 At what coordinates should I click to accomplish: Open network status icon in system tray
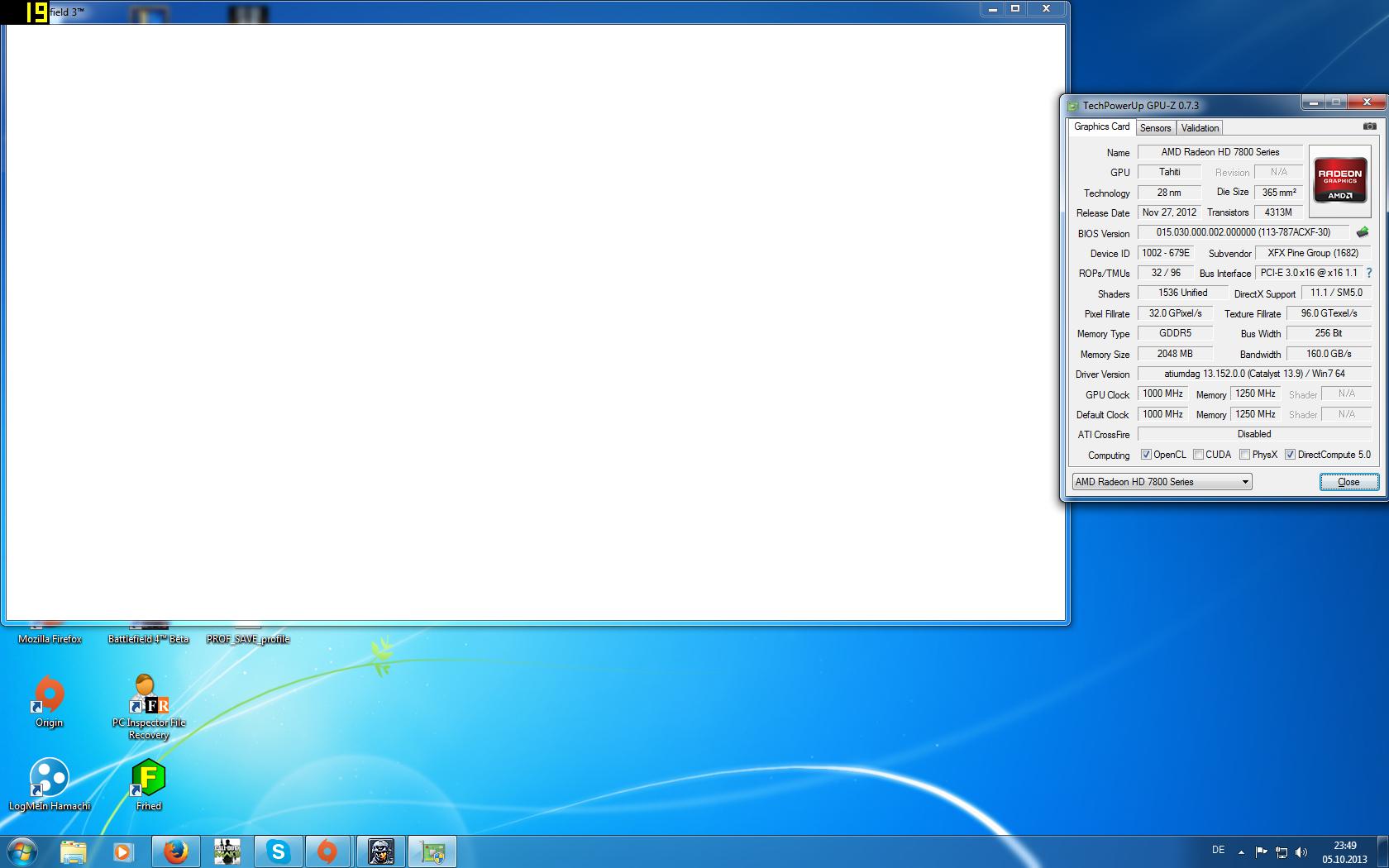click(x=1282, y=851)
